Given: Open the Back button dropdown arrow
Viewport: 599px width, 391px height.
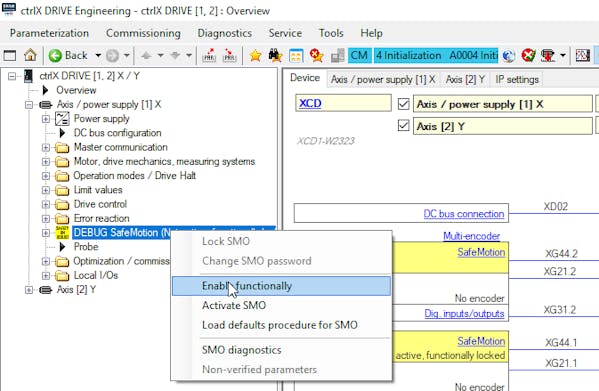Looking at the screenshot, I should [x=98, y=56].
